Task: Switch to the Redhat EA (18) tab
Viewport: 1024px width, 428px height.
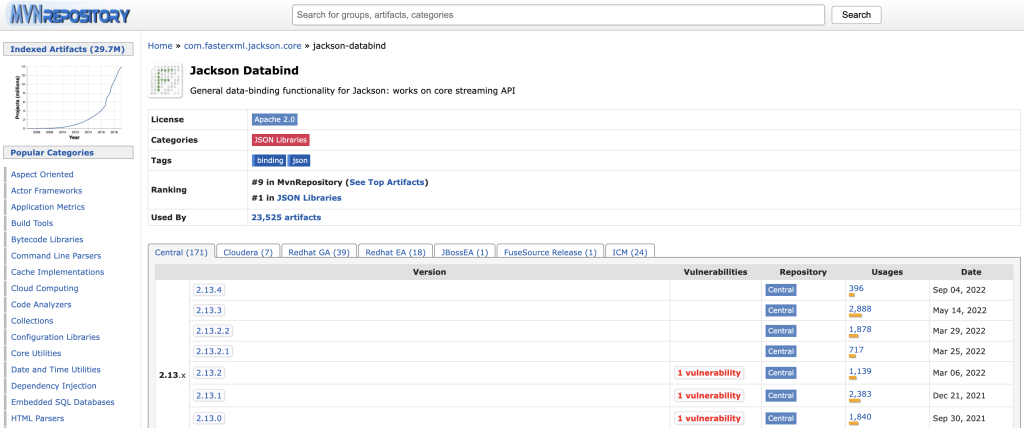Action: [x=395, y=252]
